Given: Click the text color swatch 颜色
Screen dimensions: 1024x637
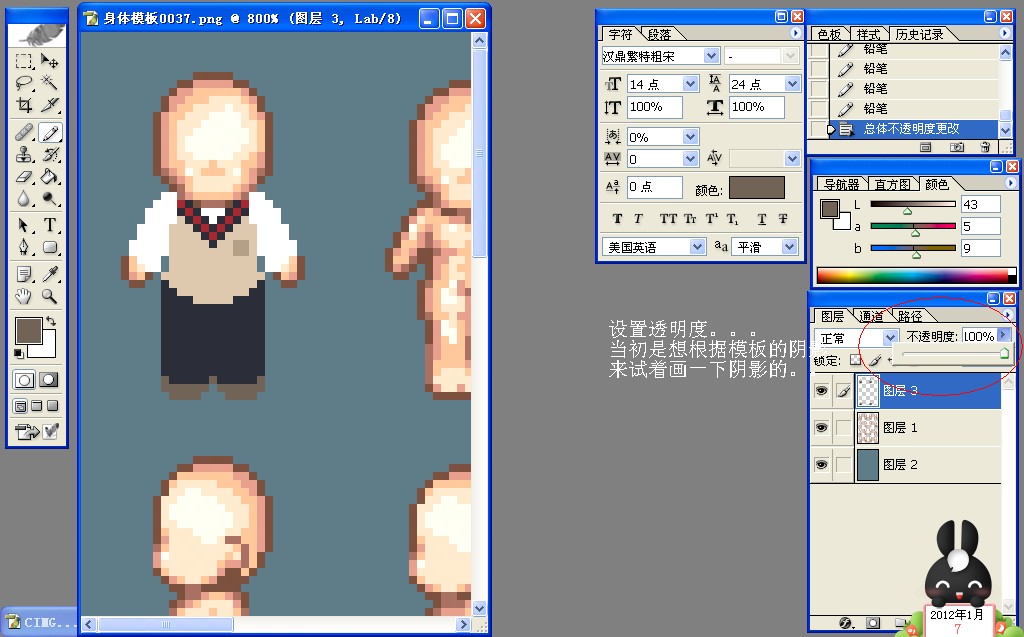Looking at the screenshot, I should pos(757,188).
